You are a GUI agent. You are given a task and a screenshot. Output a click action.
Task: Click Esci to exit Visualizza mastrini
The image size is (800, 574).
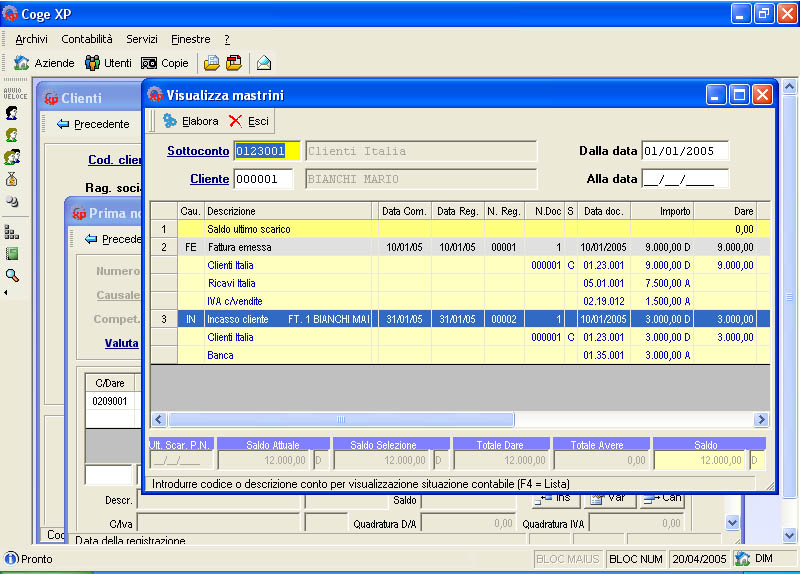pyautogui.click(x=249, y=121)
